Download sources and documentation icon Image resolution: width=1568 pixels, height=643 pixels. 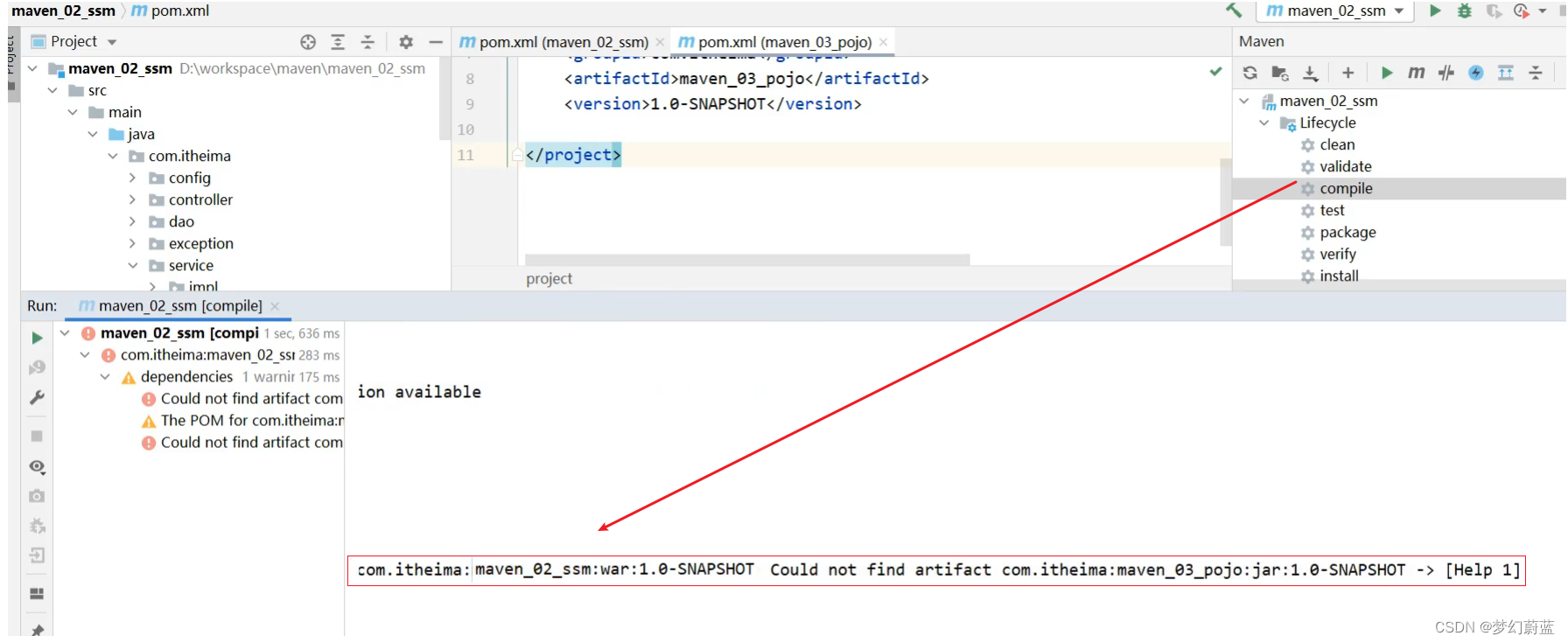coord(1310,73)
